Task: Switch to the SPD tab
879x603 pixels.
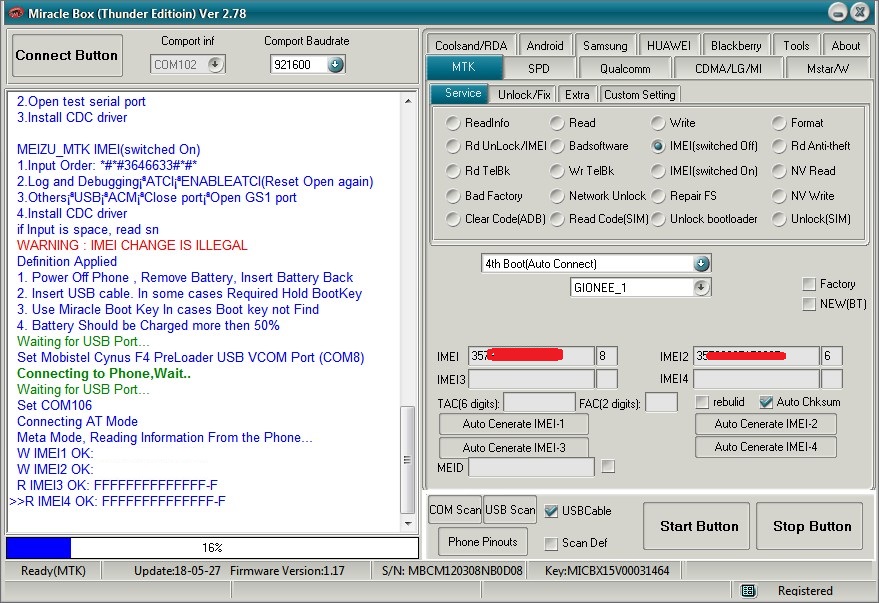Action: click(539, 68)
